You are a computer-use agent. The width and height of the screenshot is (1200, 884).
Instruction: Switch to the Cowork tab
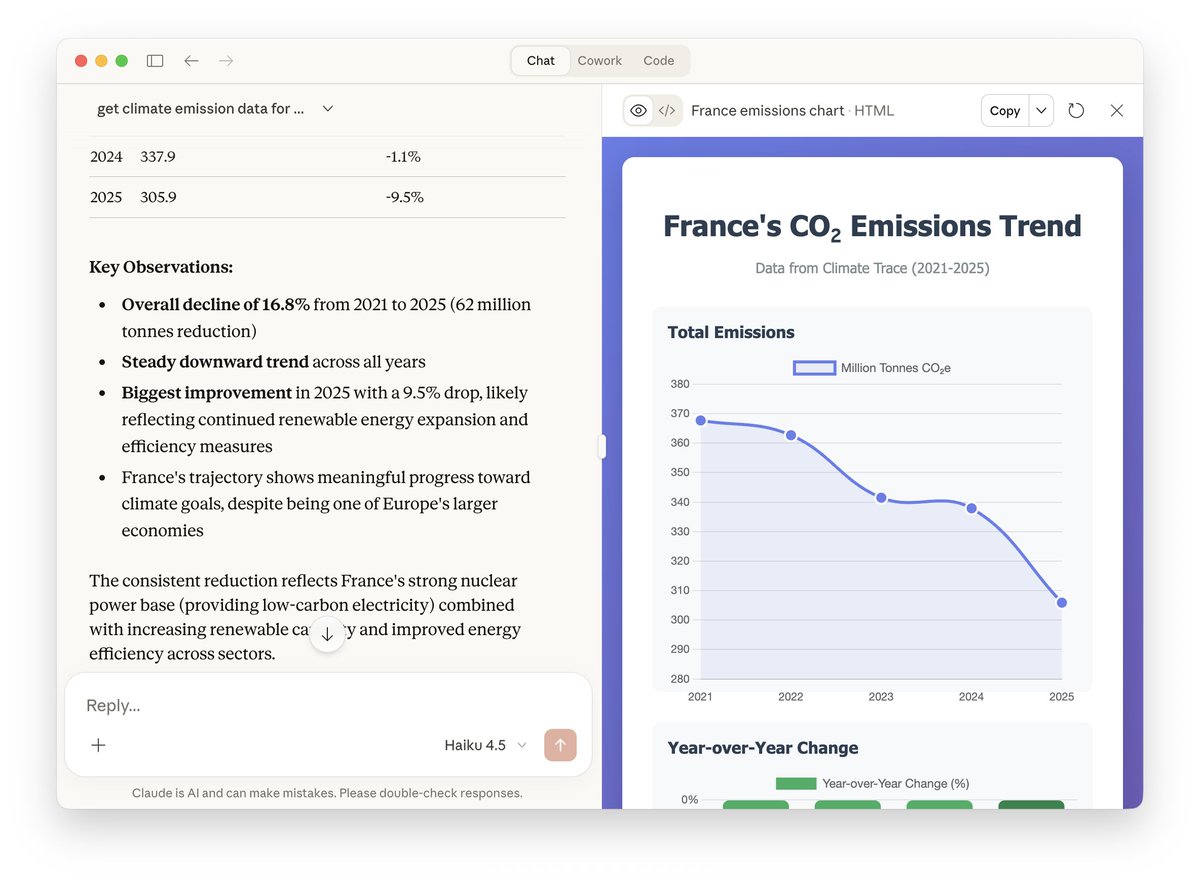click(600, 60)
